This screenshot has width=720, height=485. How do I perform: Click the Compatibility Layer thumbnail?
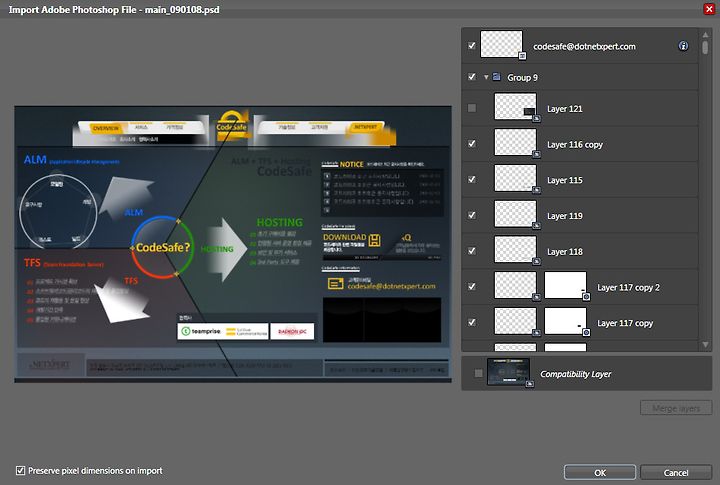[508, 372]
